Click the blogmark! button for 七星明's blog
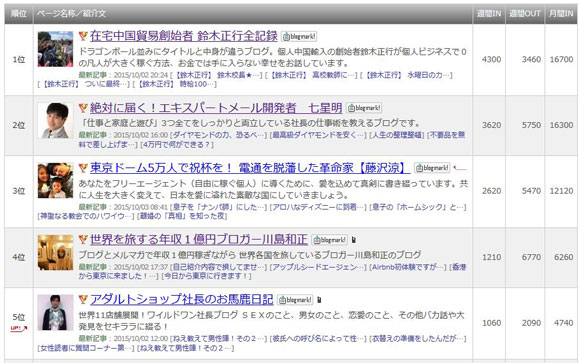 pyautogui.click(x=364, y=108)
